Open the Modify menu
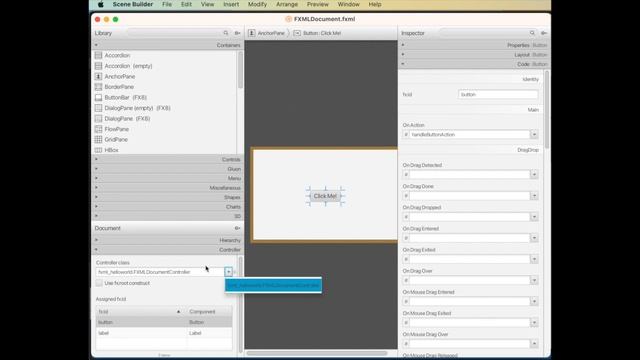The width and height of the screenshot is (640, 360). click(257, 4)
